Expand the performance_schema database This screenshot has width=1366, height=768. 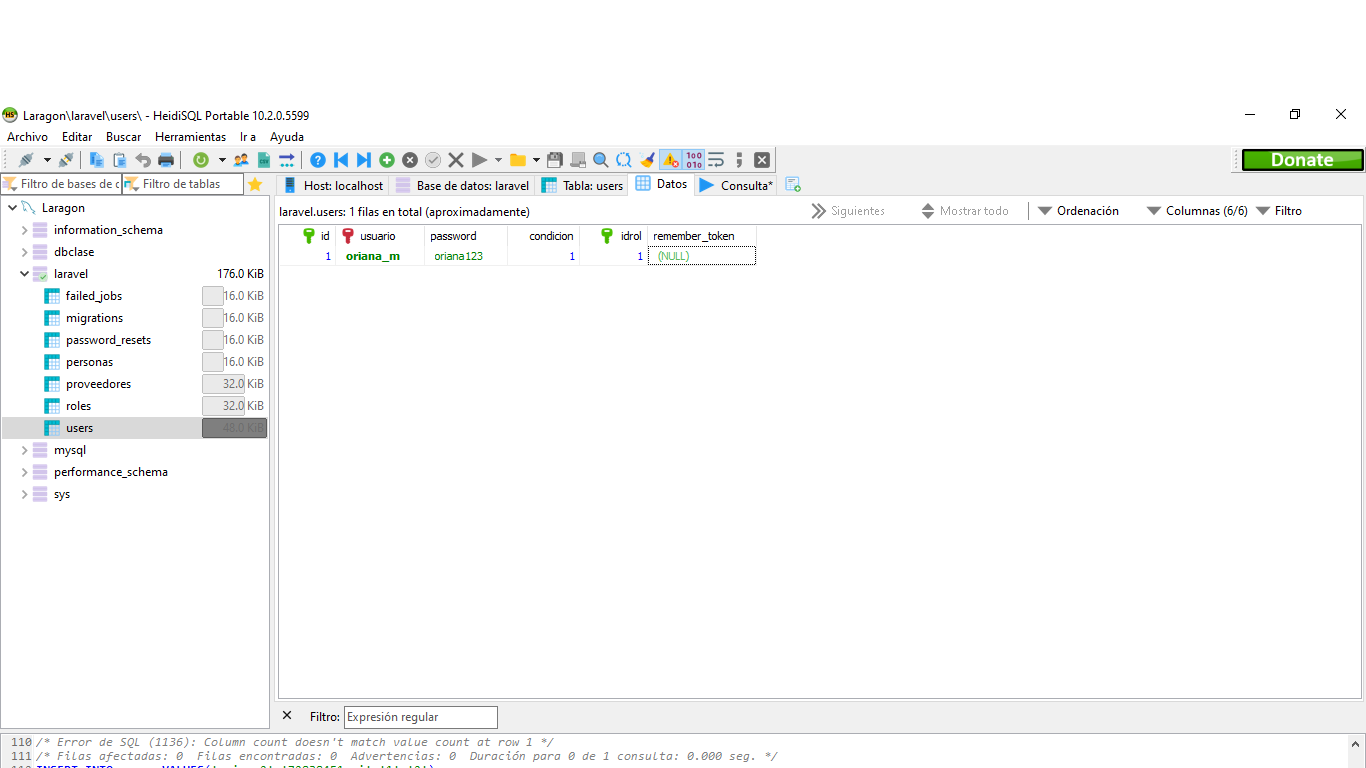[25, 472]
